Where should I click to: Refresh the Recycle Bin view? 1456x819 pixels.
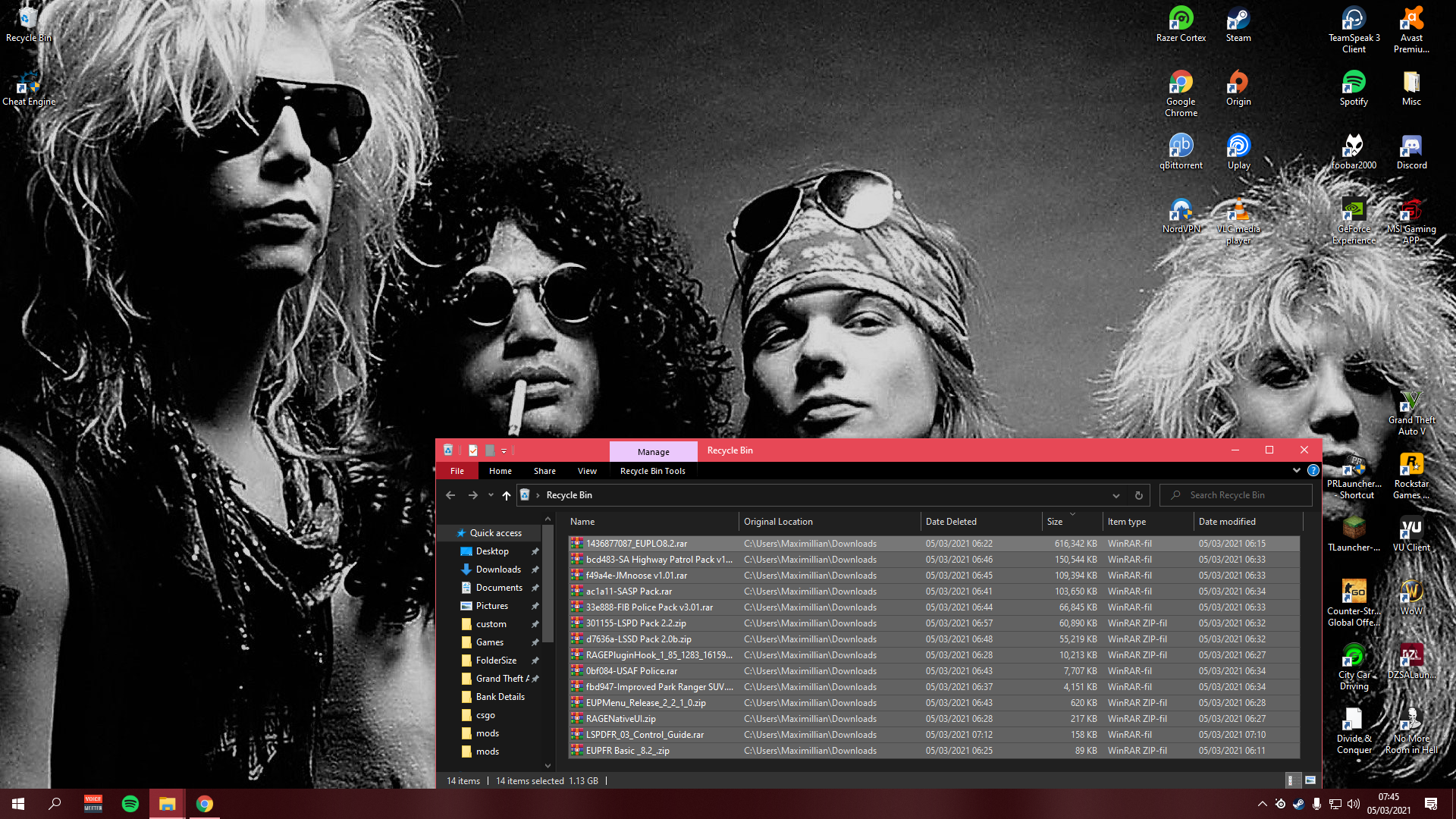coord(1138,495)
